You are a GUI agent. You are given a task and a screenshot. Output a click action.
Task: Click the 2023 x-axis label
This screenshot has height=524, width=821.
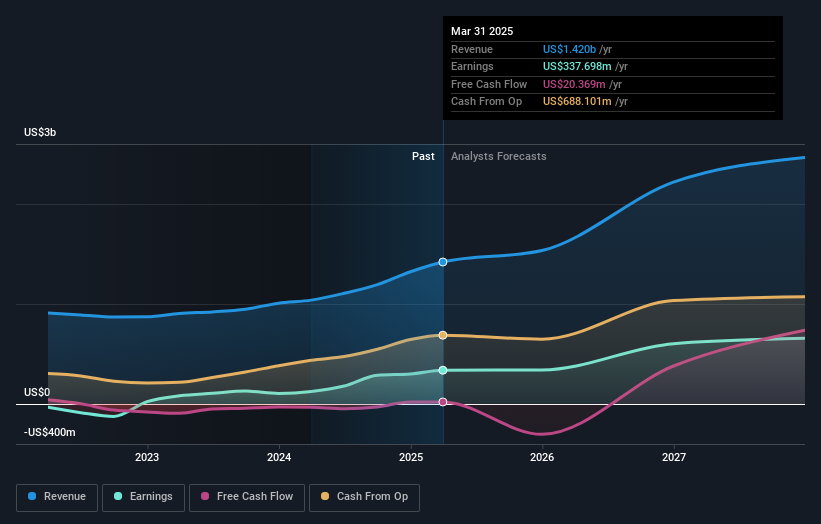click(x=147, y=457)
